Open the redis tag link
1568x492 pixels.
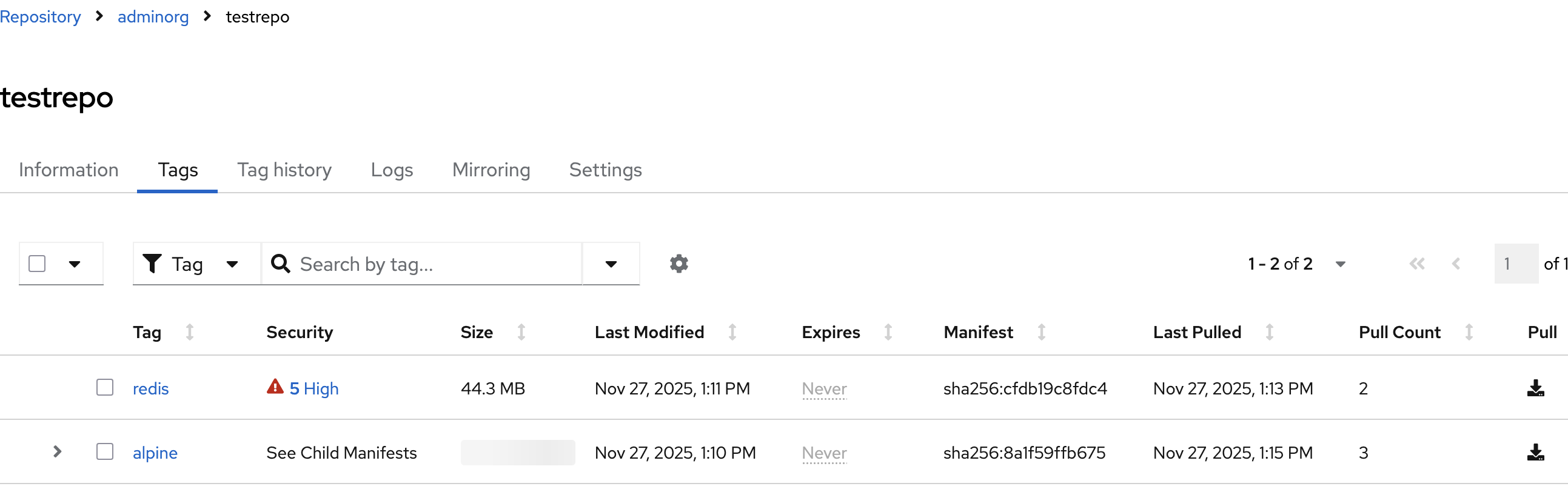pos(150,389)
